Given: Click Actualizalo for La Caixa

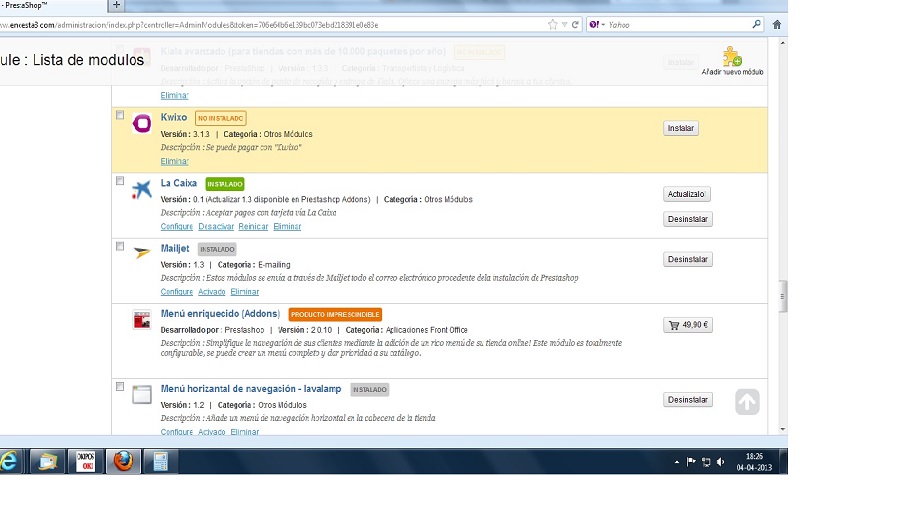Looking at the screenshot, I should coord(687,194).
